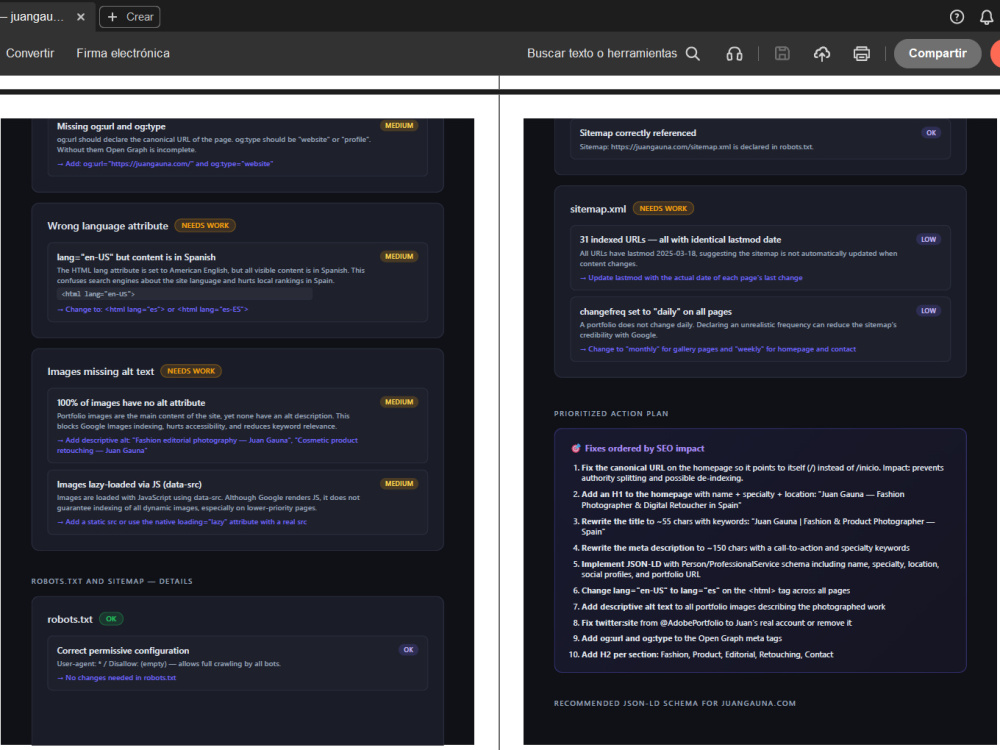Image resolution: width=1000 pixels, height=750 pixels.
Task: Click the 'sitemap.xml' section heading
Action: pyautogui.click(x=598, y=209)
